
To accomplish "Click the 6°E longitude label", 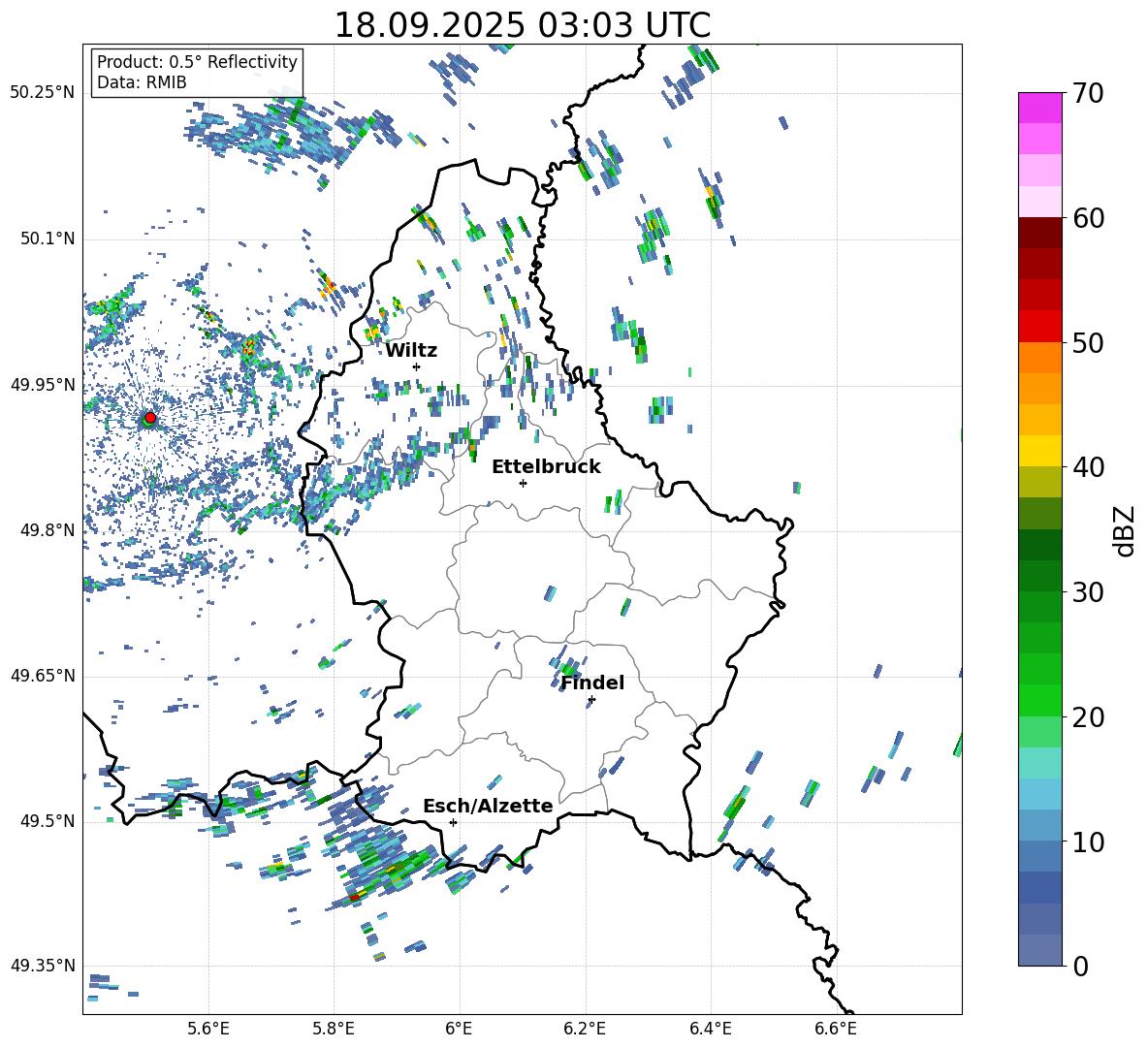I will (459, 1029).
